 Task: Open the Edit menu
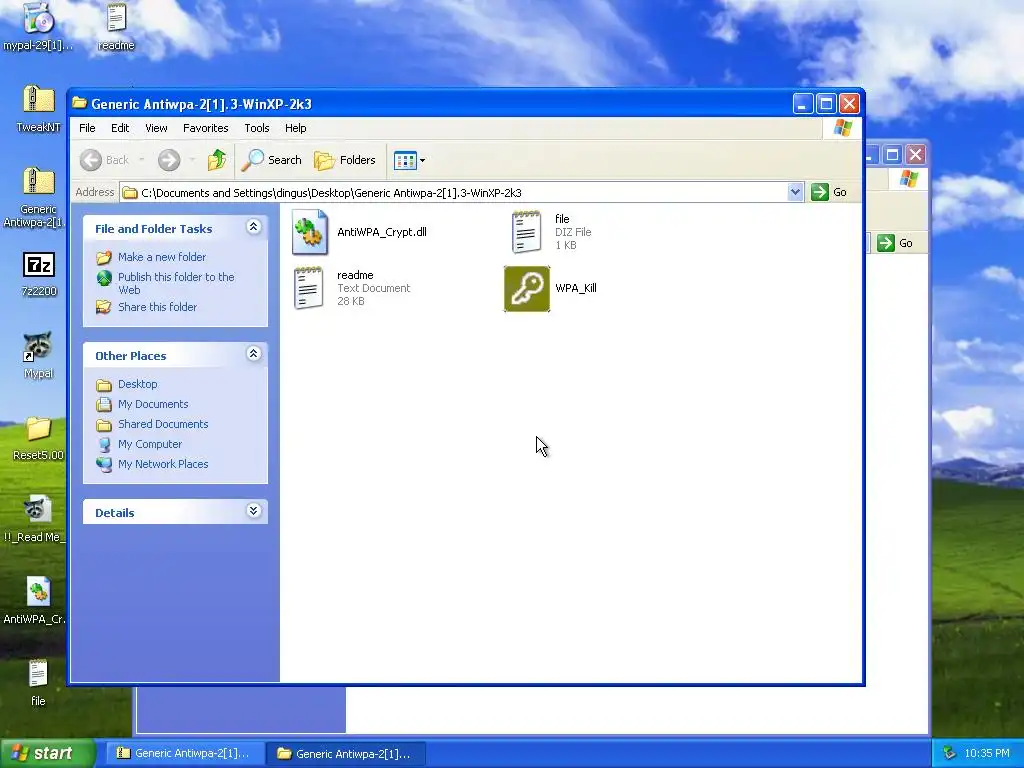[120, 128]
